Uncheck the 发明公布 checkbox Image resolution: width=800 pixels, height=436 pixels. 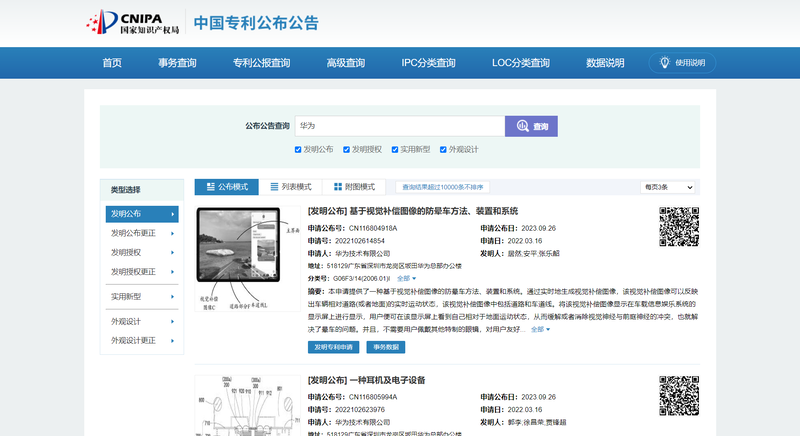click(x=298, y=150)
